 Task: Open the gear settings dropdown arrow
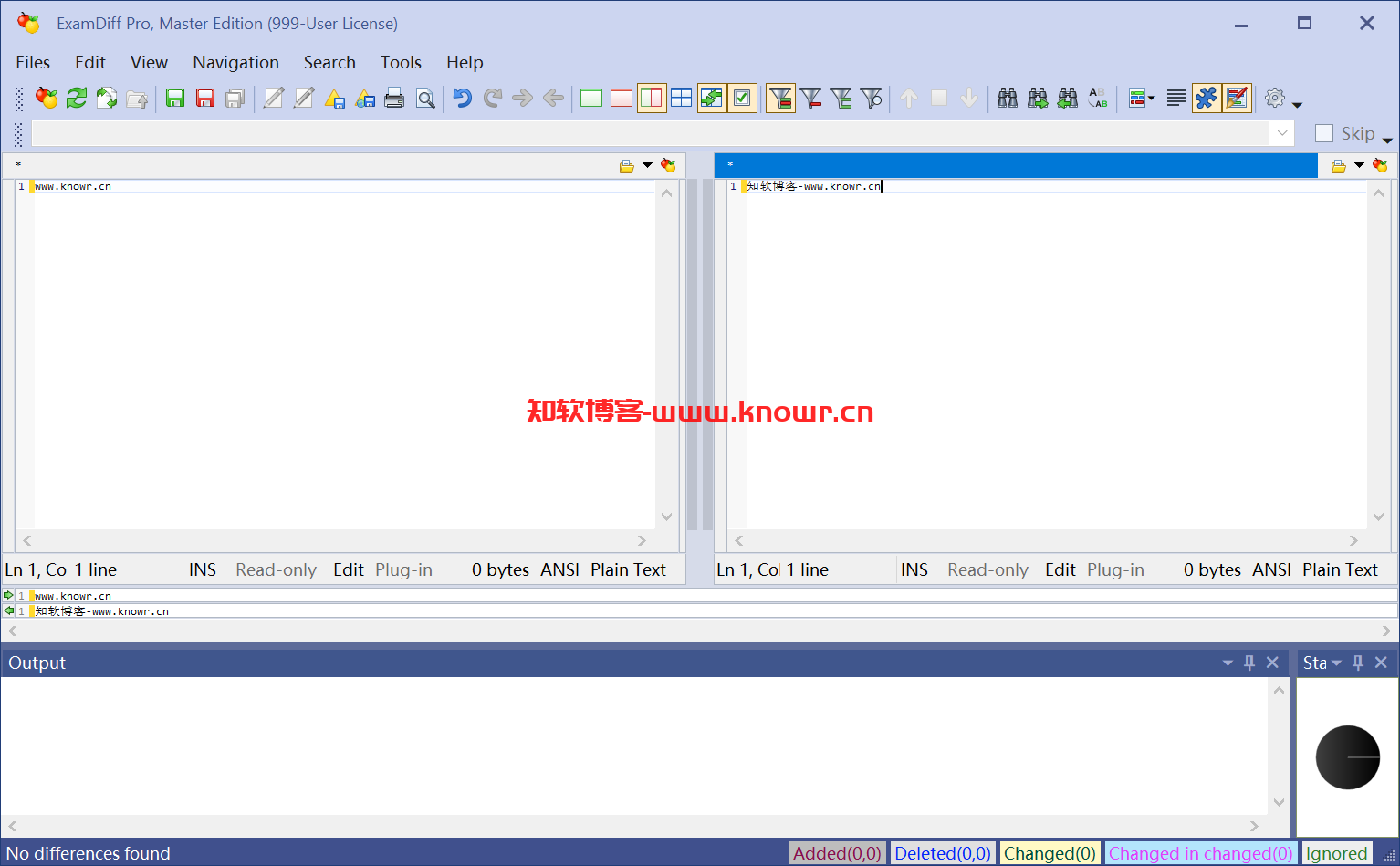[1297, 104]
